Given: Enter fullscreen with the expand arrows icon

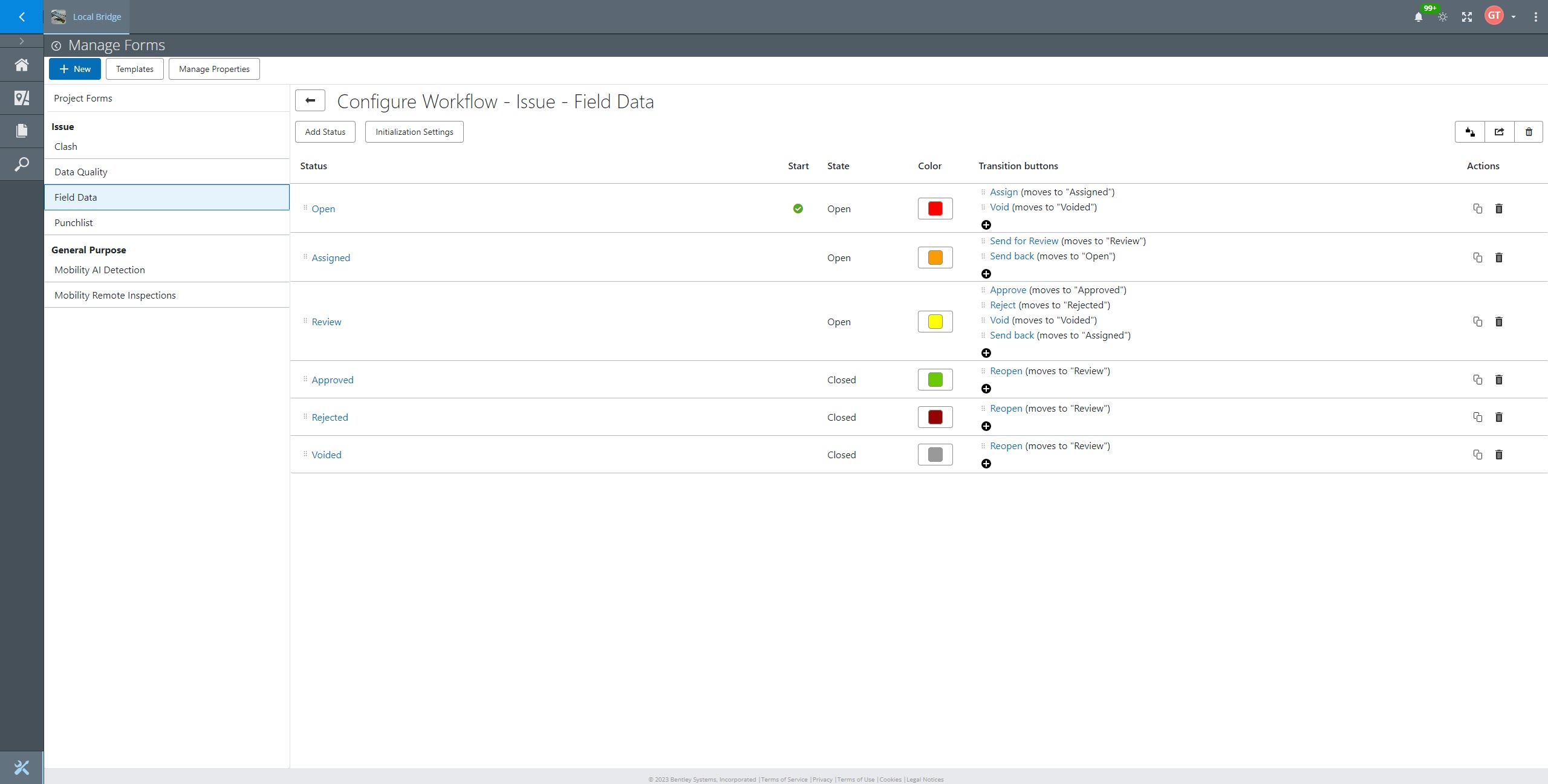Looking at the screenshot, I should tap(1467, 17).
